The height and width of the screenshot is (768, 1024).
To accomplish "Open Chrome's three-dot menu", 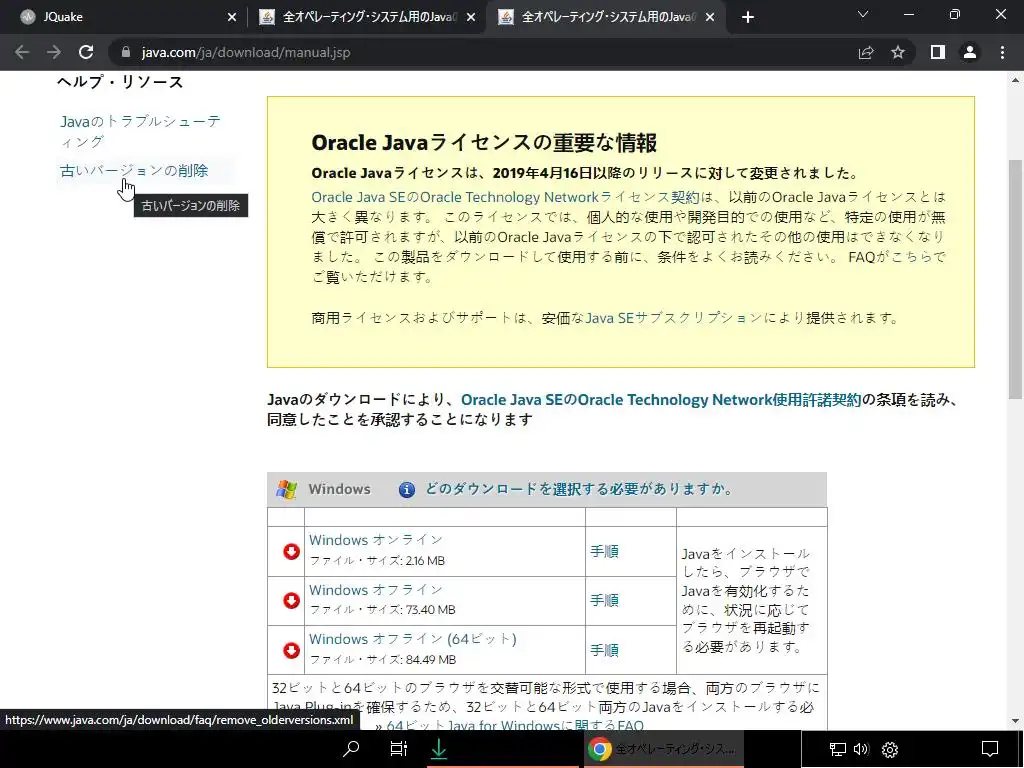I will click(1002, 52).
